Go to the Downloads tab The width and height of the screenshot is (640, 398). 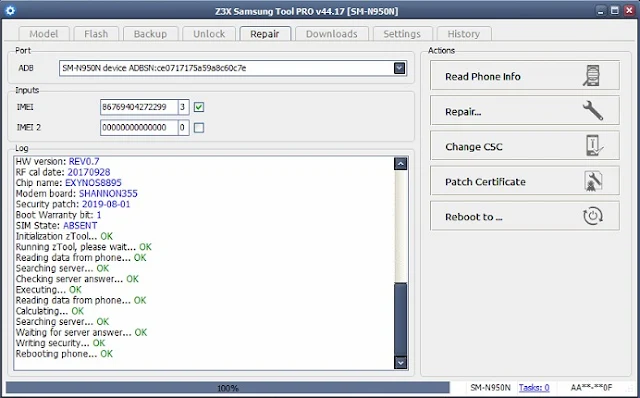(x=332, y=34)
